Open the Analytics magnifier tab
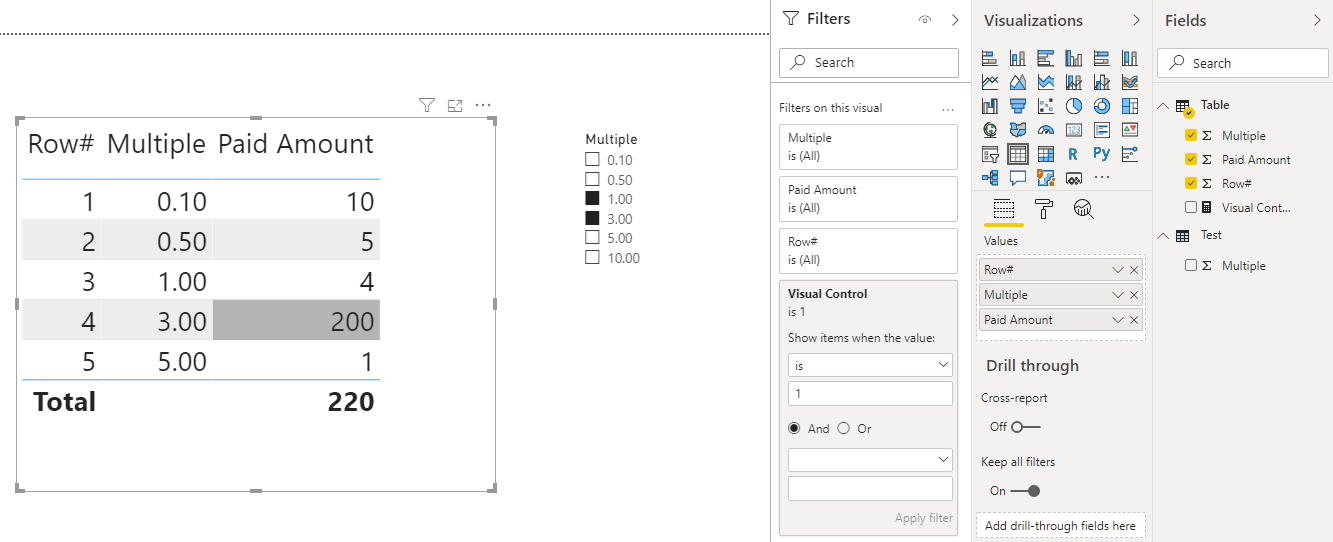The height and width of the screenshot is (542, 1333). pyautogui.click(x=1083, y=209)
